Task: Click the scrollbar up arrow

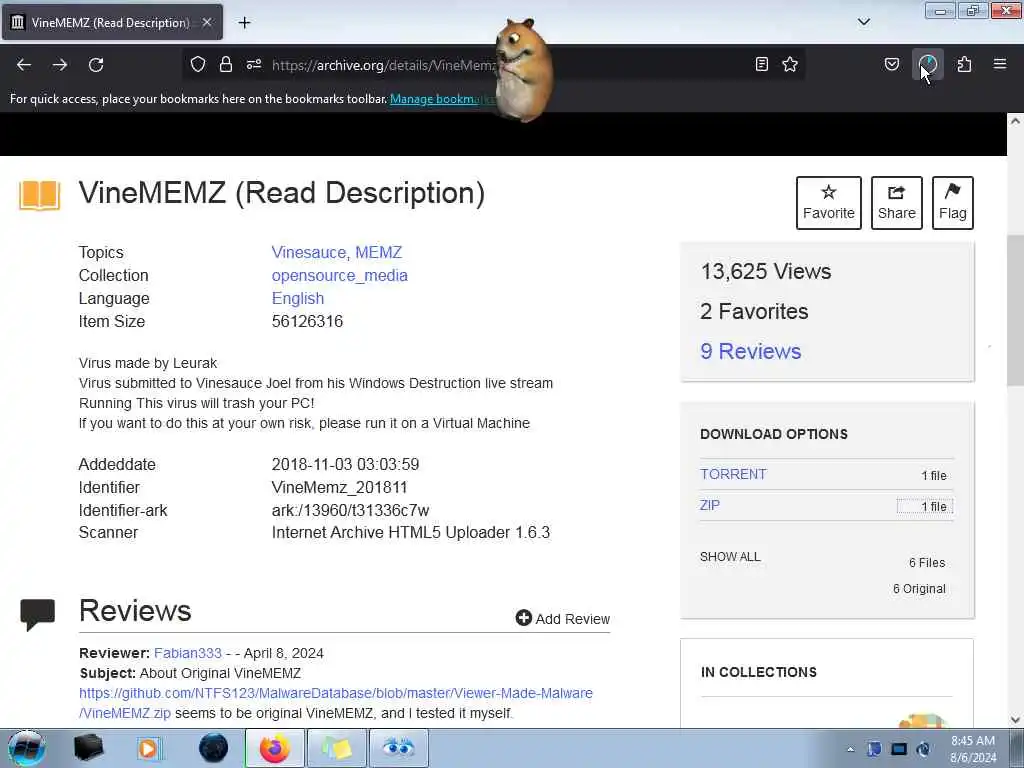Action: [x=1015, y=121]
